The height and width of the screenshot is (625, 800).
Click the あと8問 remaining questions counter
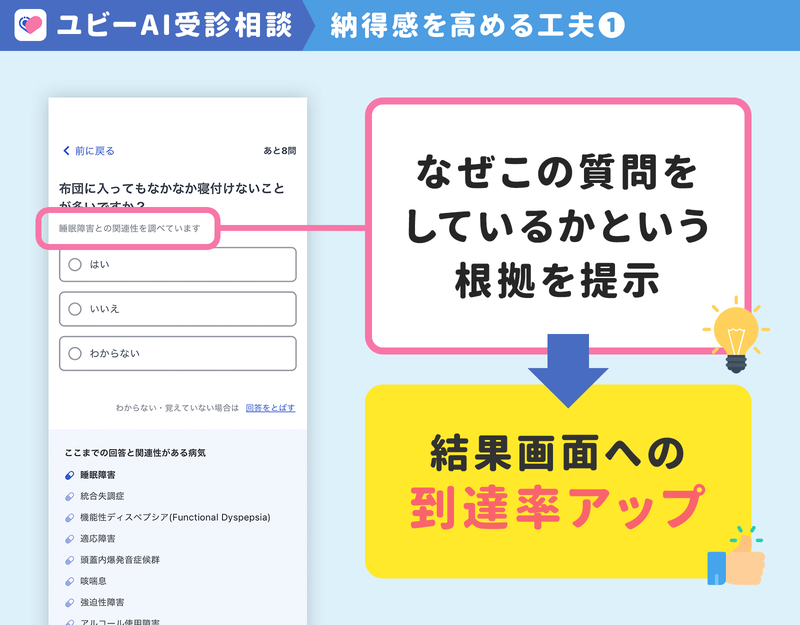[x=280, y=151]
